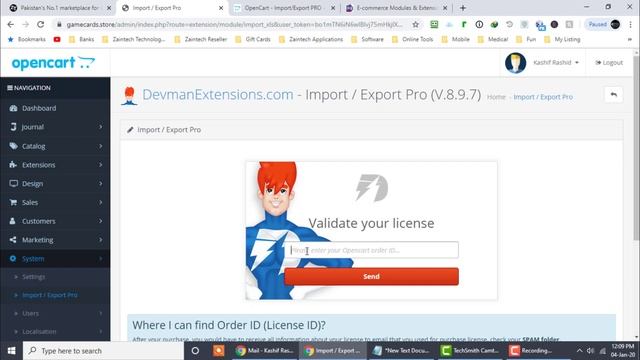
Task: Click the Extensions puzzle icon
Action: click(x=13, y=164)
